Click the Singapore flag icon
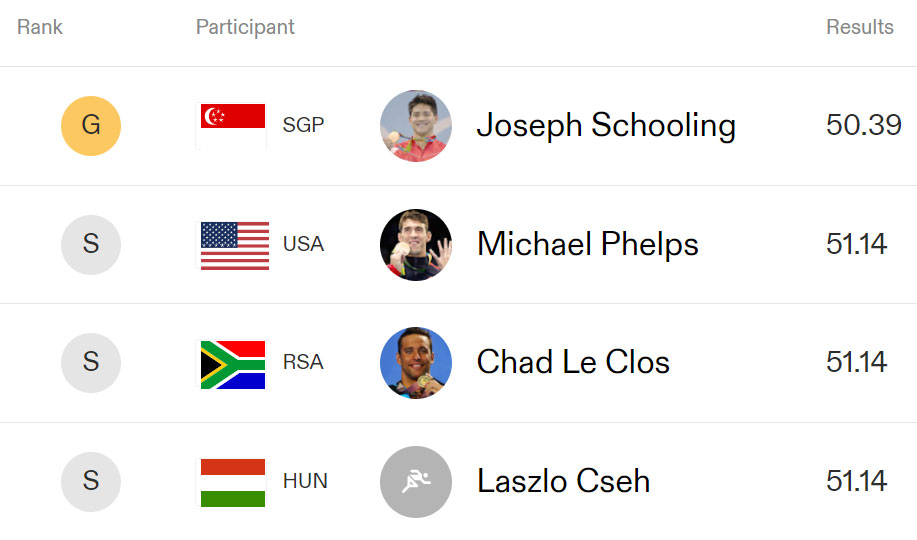The image size is (917, 540). 232,126
